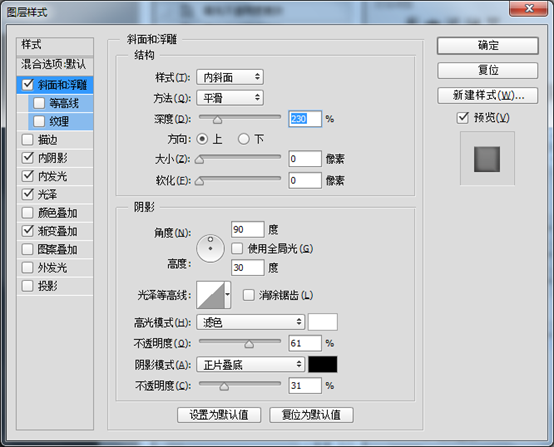
Task: Open the 高光模式 滤色 dropdown
Action: click(x=251, y=322)
